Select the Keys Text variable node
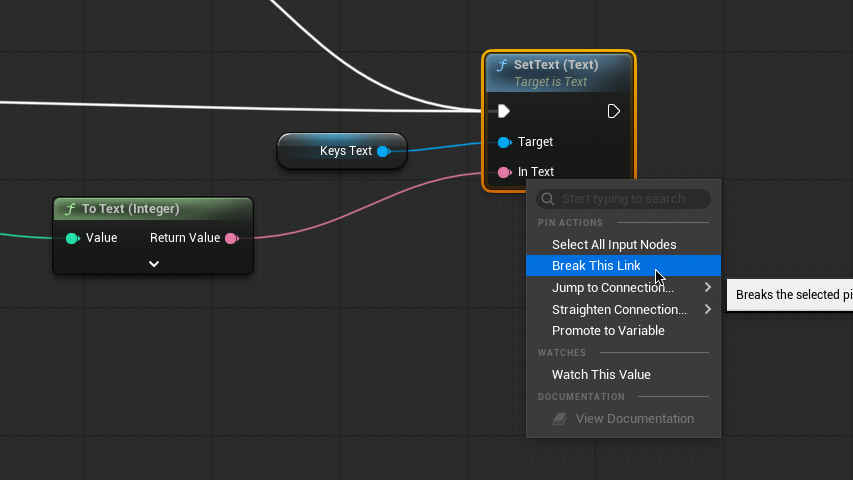 pyautogui.click(x=330, y=151)
